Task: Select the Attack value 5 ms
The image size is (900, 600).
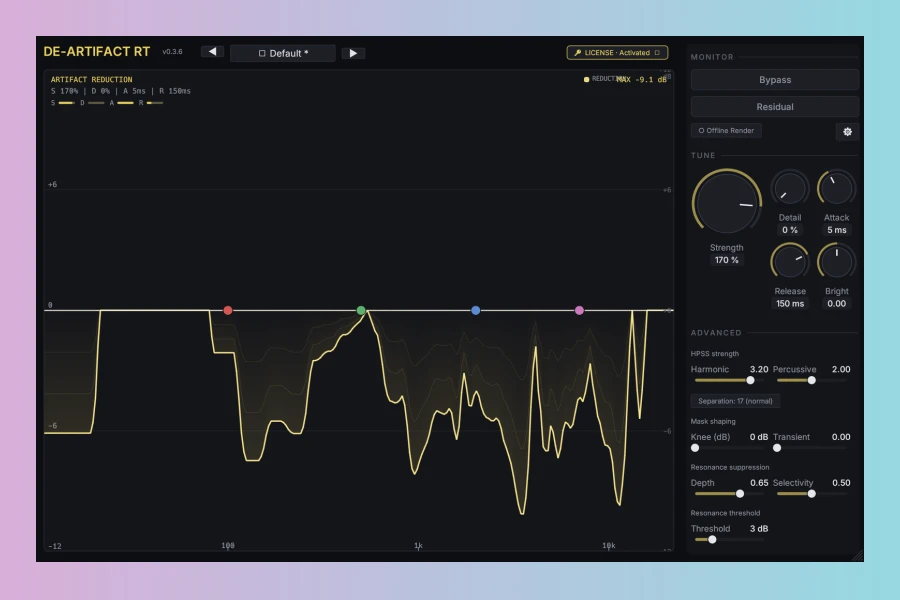Action: click(836, 230)
